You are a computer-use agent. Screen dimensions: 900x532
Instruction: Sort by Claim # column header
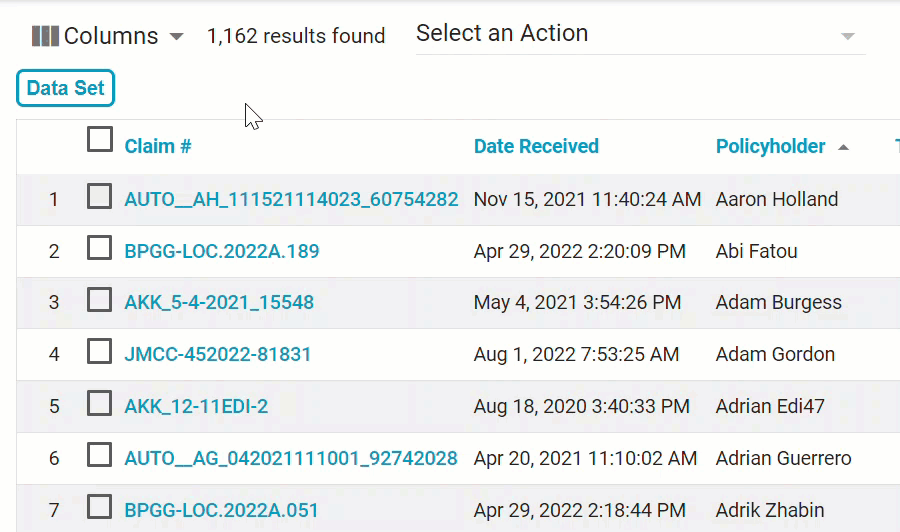point(158,147)
